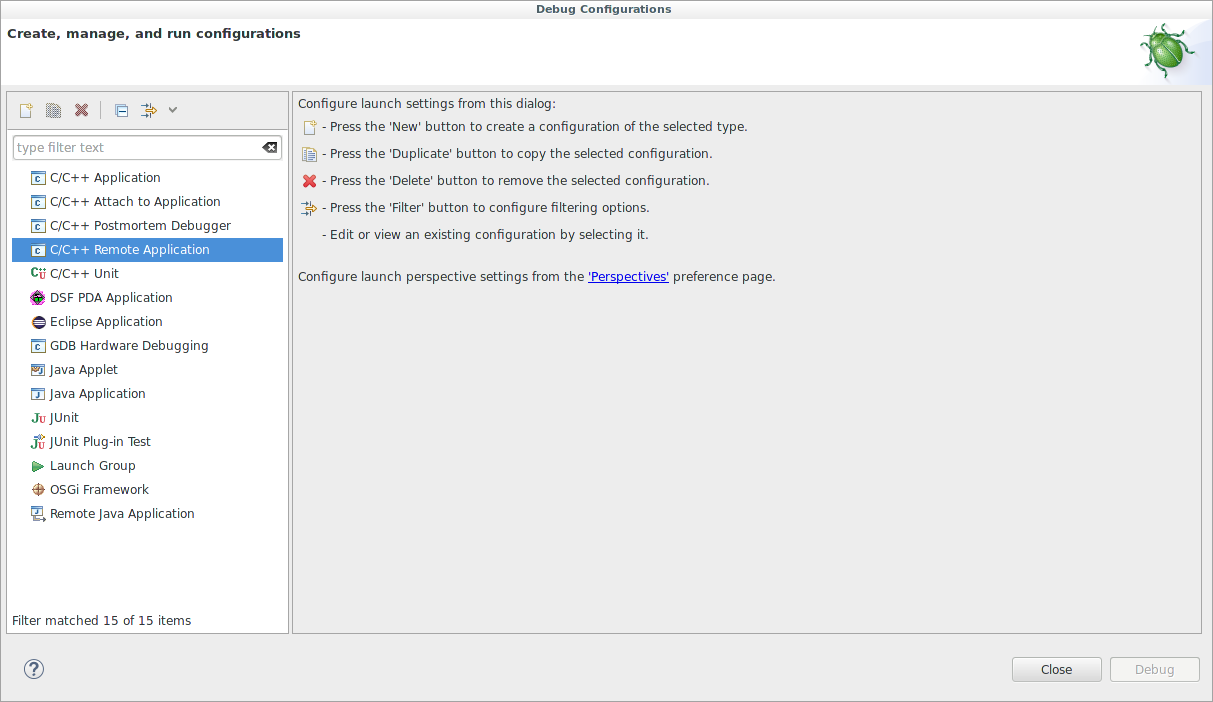Click 'Filter matched 15 of 15 items' text

click(x=101, y=621)
